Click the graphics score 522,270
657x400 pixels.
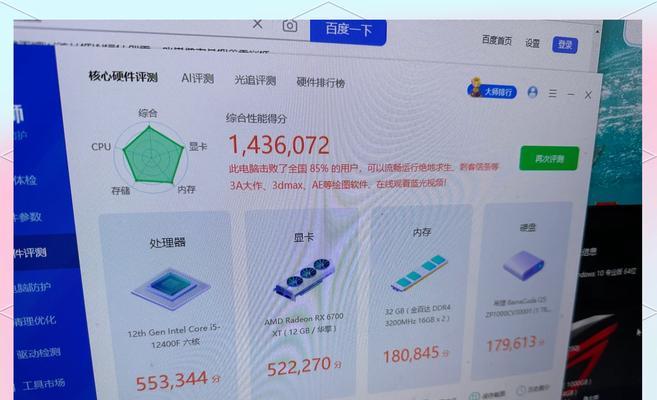tap(299, 366)
